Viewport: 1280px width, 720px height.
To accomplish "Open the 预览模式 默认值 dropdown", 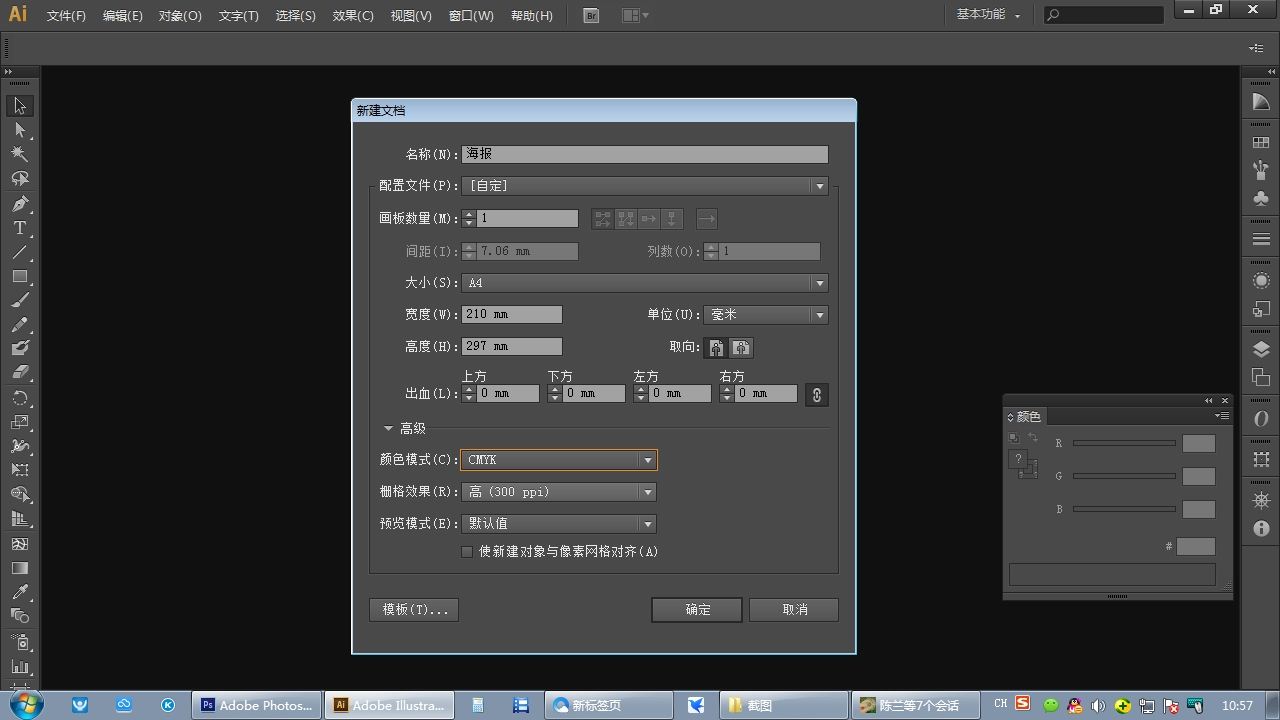I will pyautogui.click(x=559, y=524).
